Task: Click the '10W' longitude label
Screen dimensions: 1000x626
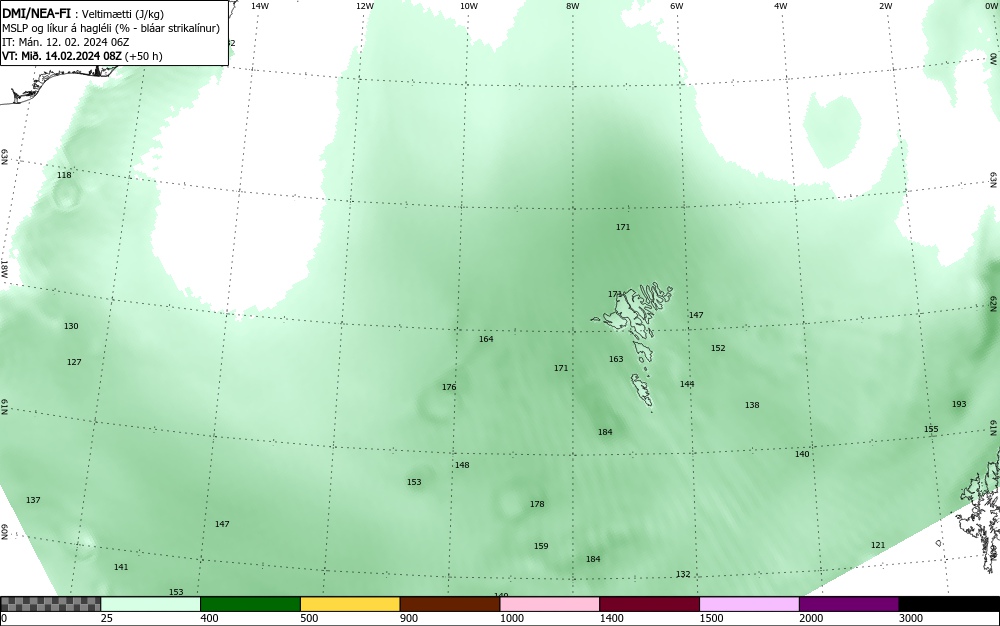Action: (x=469, y=6)
